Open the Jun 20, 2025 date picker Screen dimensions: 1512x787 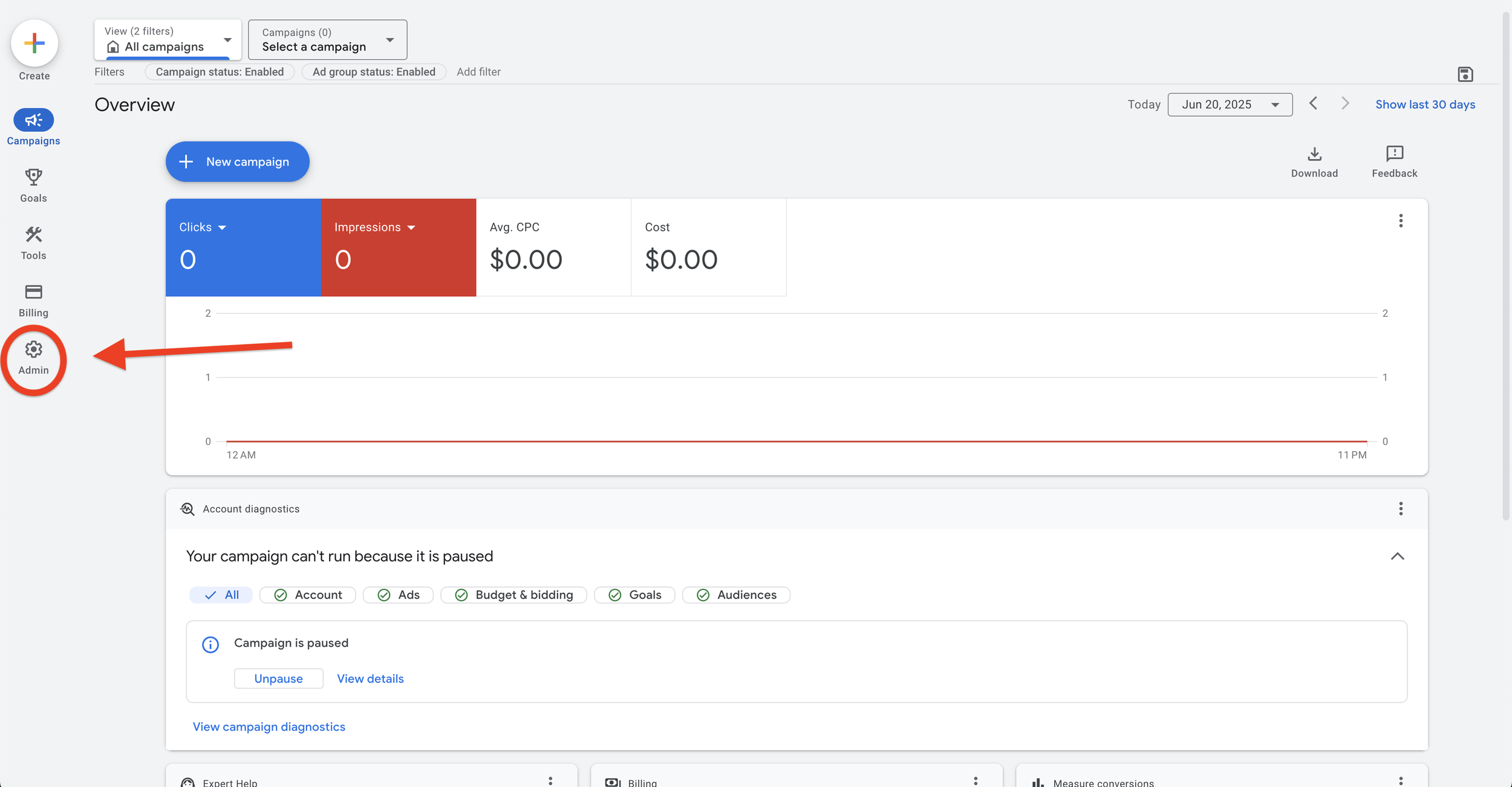[1230, 104]
